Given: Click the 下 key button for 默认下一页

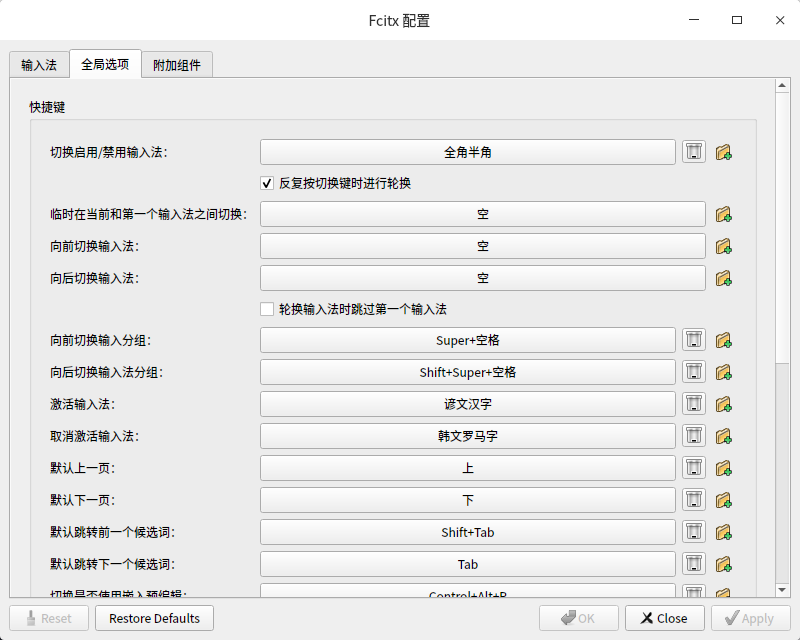Looking at the screenshot, I should click(468, 500).
